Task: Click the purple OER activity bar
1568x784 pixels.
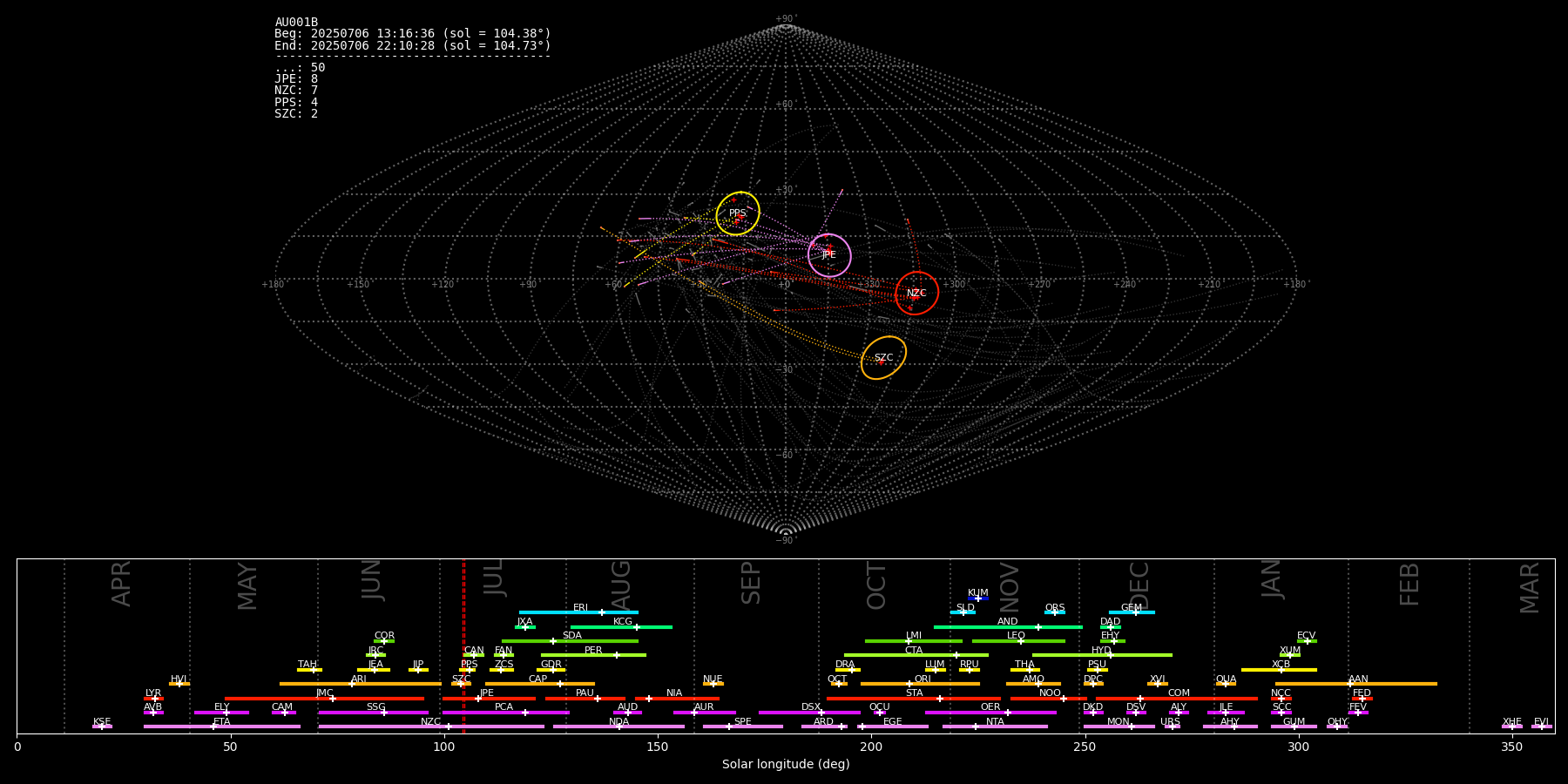Action: tap(990, 713)
